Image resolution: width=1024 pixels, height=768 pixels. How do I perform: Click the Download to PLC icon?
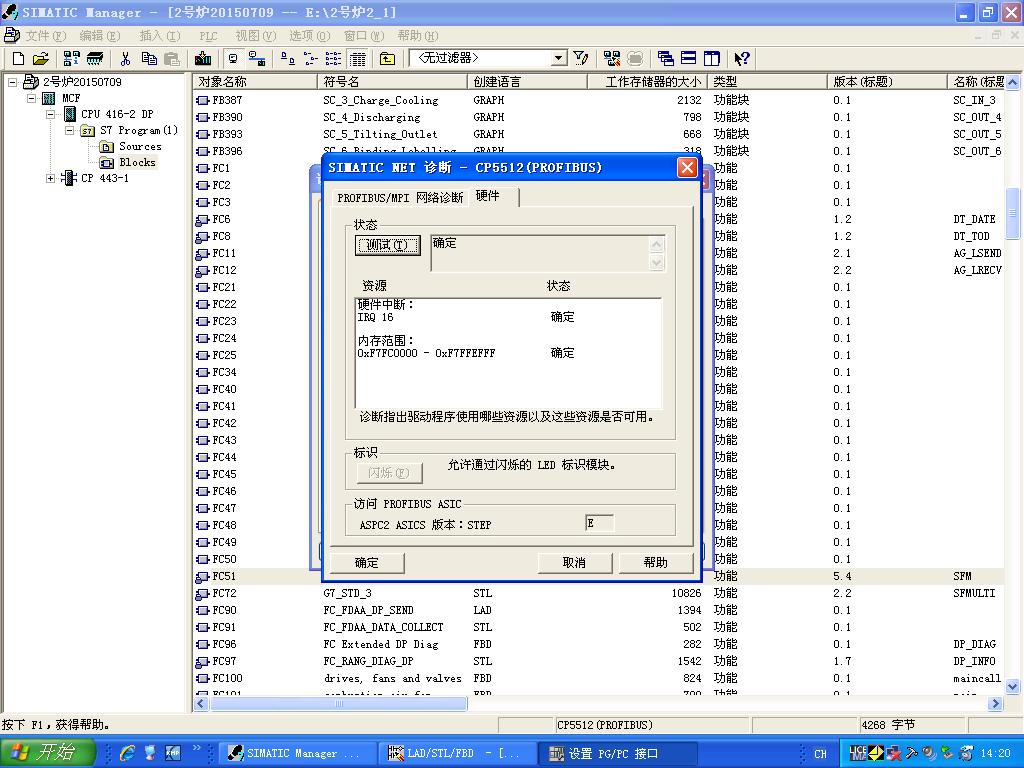pyautogui.click(x=203, y=59)
